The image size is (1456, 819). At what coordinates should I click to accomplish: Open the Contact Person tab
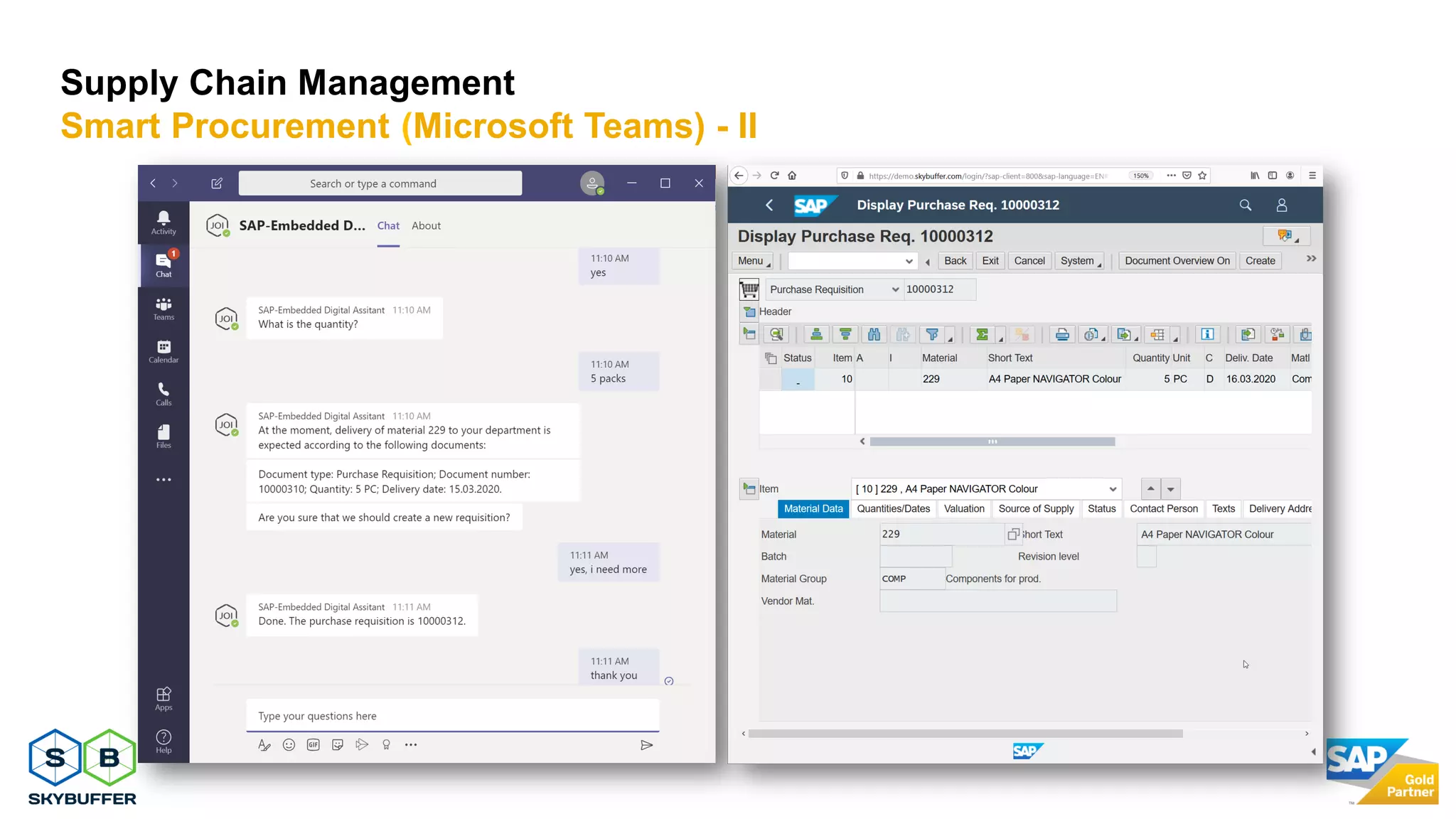(x=1163, y=508)
